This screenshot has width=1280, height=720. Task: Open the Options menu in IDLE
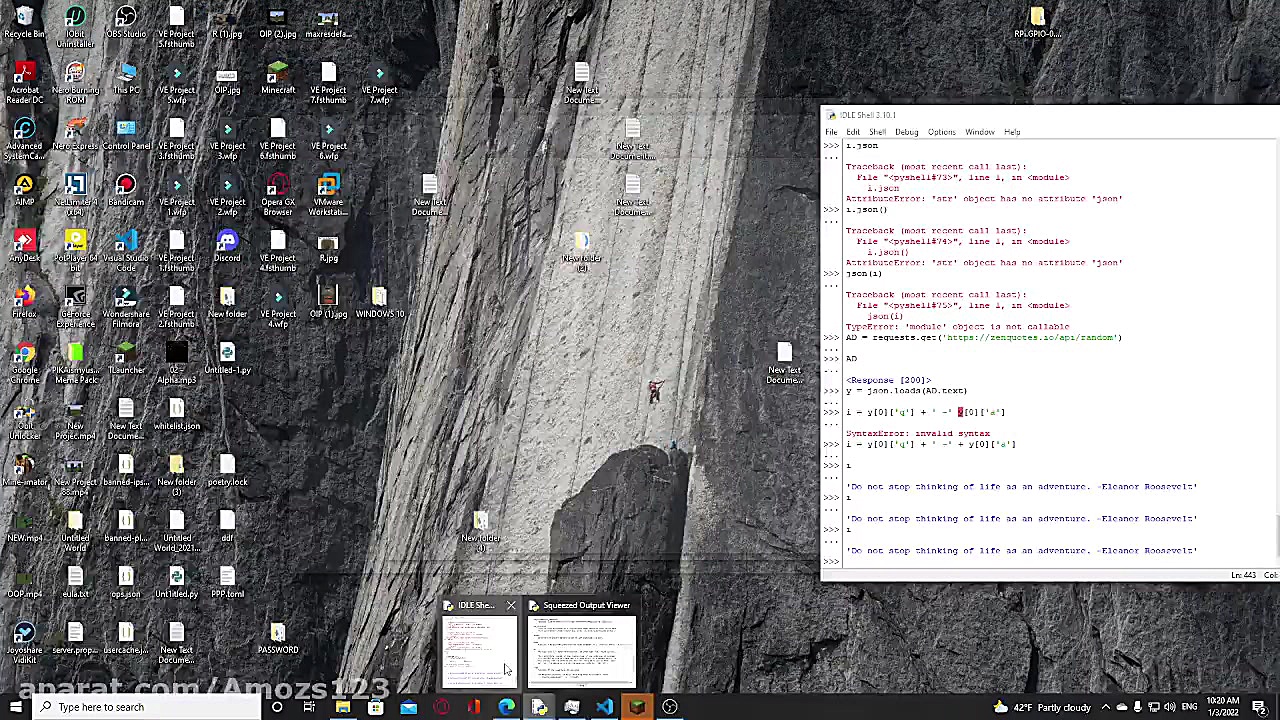click(941, 132)
